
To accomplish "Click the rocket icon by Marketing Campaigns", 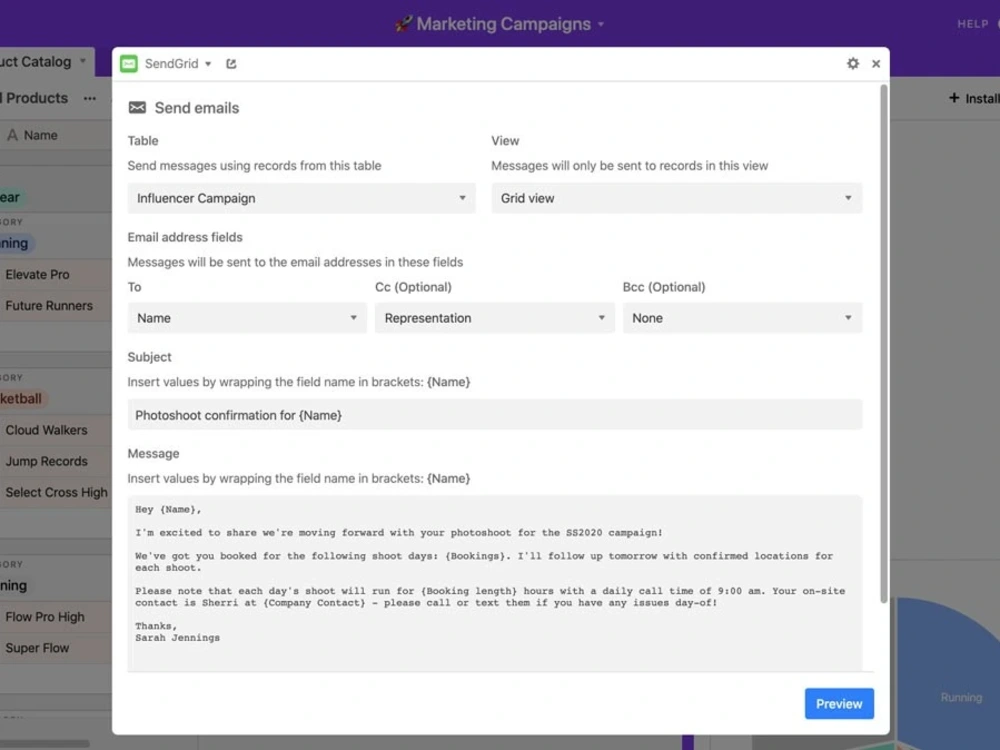I will [x=403, y=24].
